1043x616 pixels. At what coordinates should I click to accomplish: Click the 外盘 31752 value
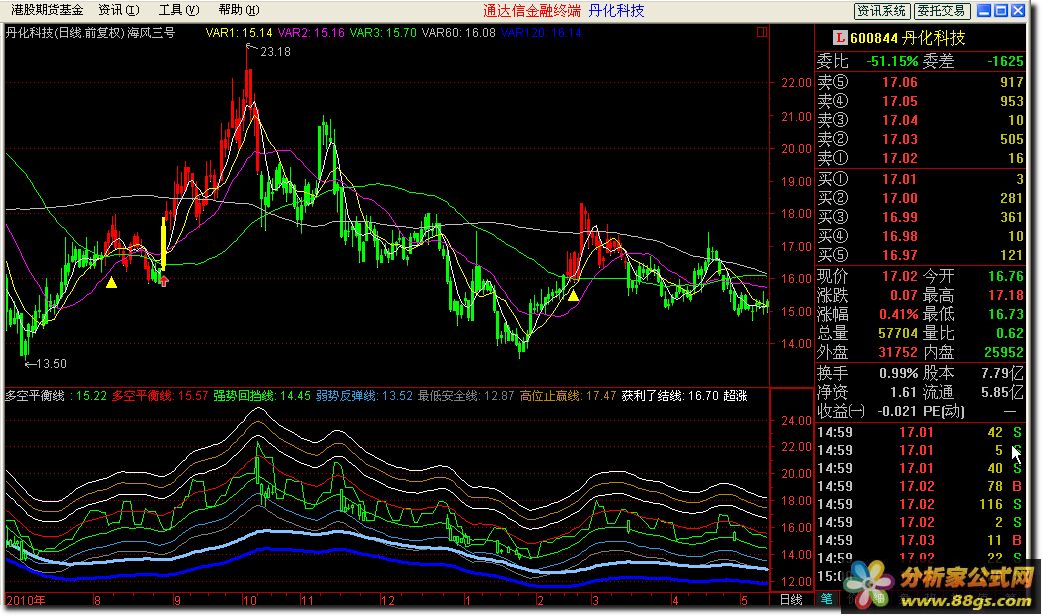click(x=898, y=352)
